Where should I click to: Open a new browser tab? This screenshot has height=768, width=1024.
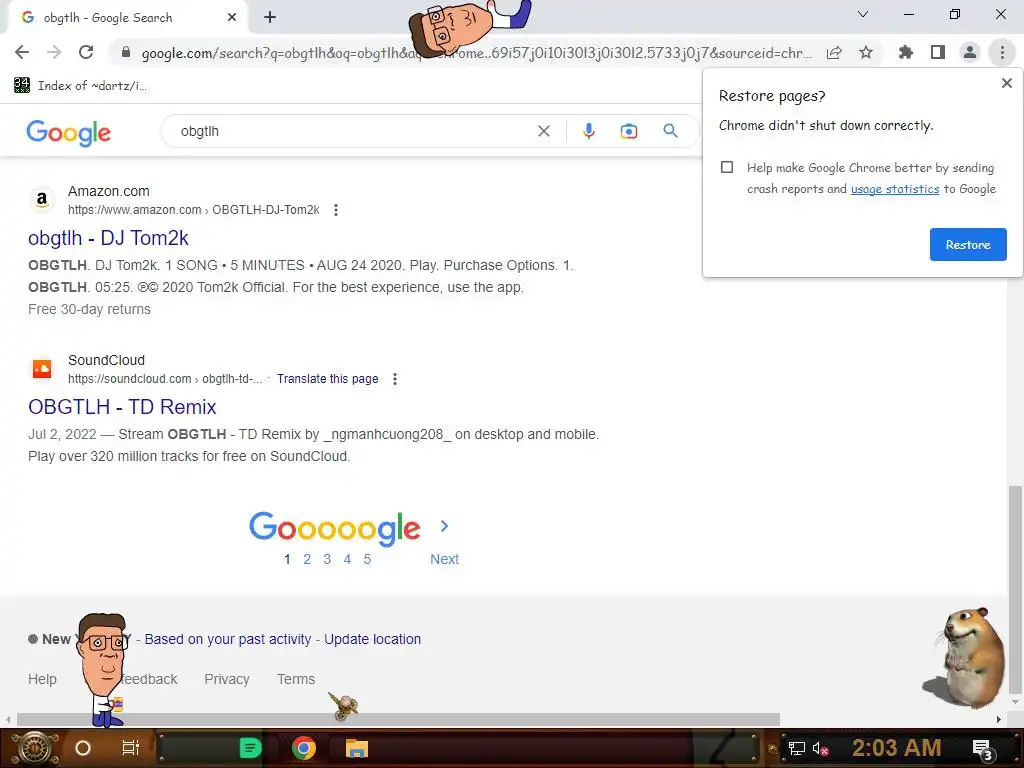tap(270, 18)
